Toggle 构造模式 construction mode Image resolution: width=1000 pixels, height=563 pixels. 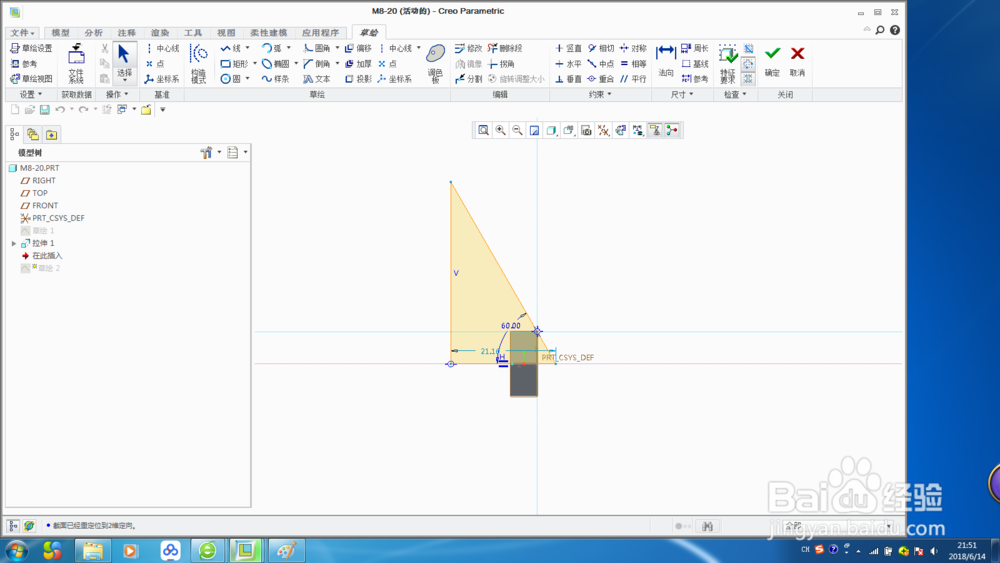click(198, 64)
